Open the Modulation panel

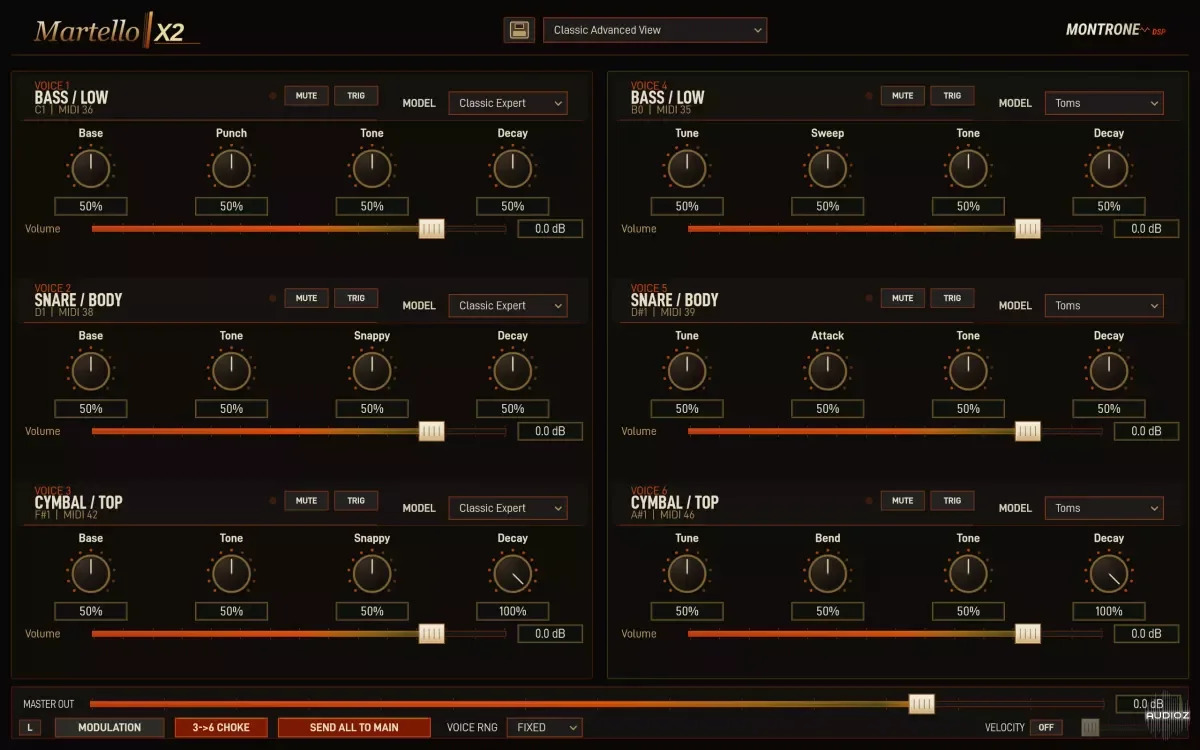pyautogui.click(x=110, y=728)
